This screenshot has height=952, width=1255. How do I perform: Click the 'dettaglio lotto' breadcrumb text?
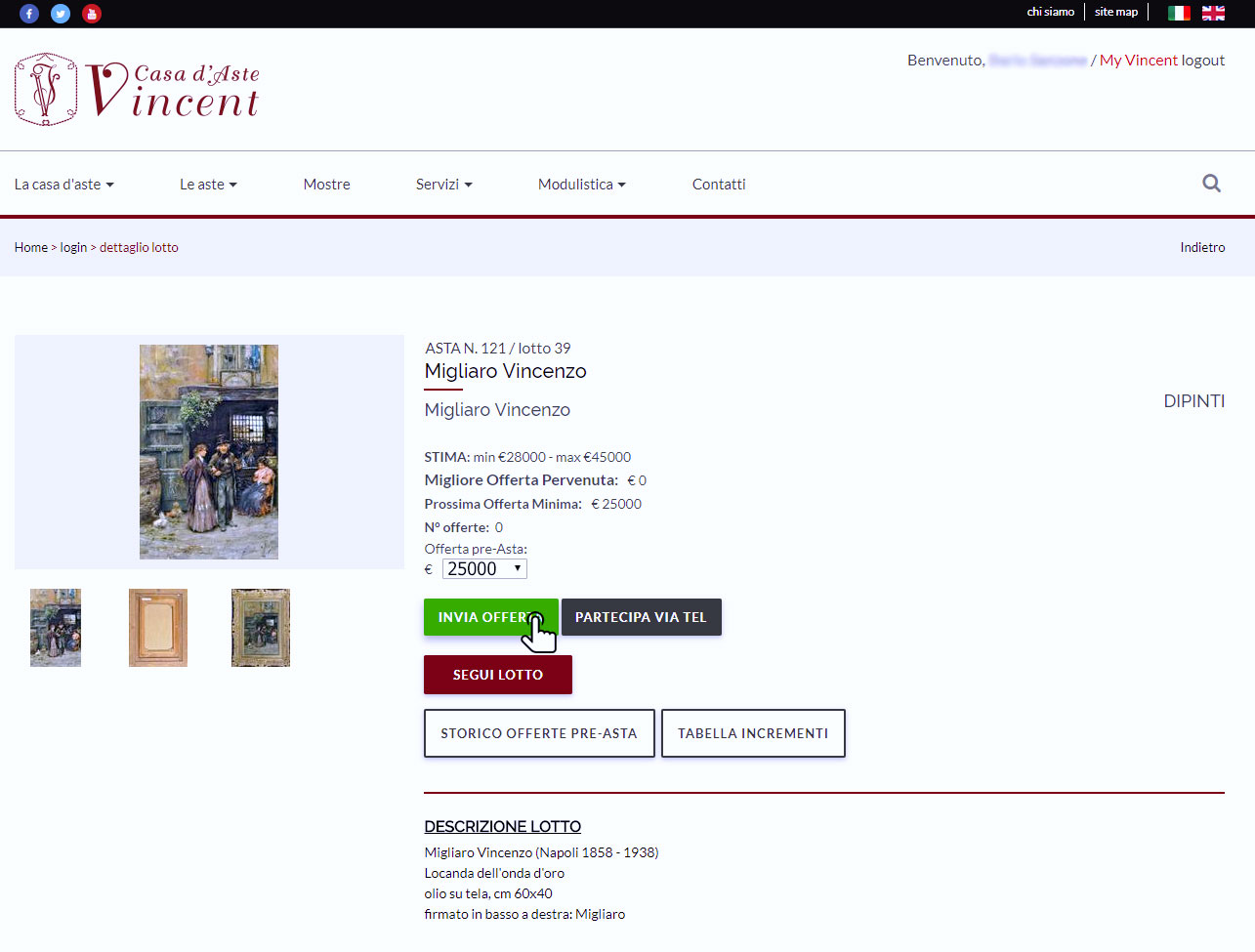coord(139,248)
